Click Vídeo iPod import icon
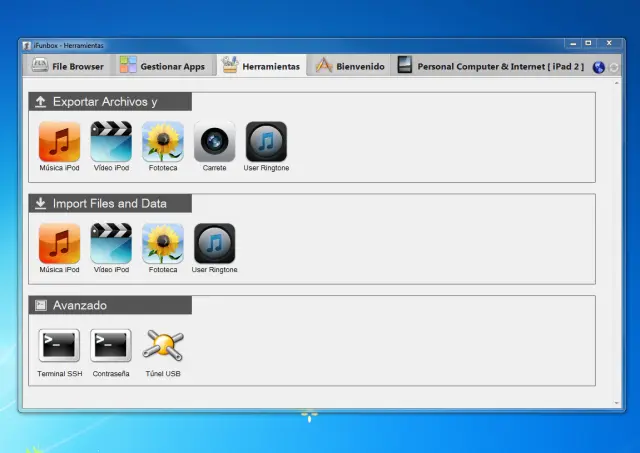 [x=111, y=244]
